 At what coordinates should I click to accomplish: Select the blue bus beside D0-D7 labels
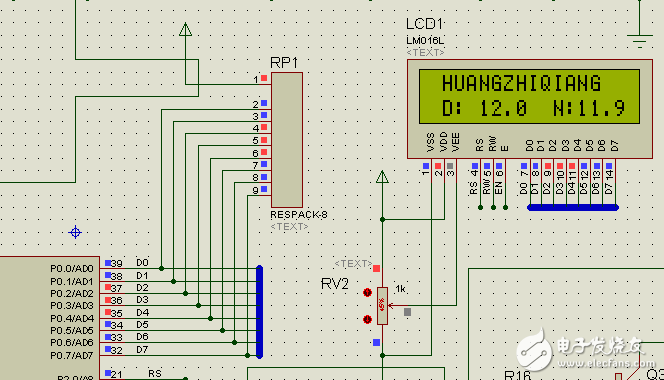coord(260,312)
